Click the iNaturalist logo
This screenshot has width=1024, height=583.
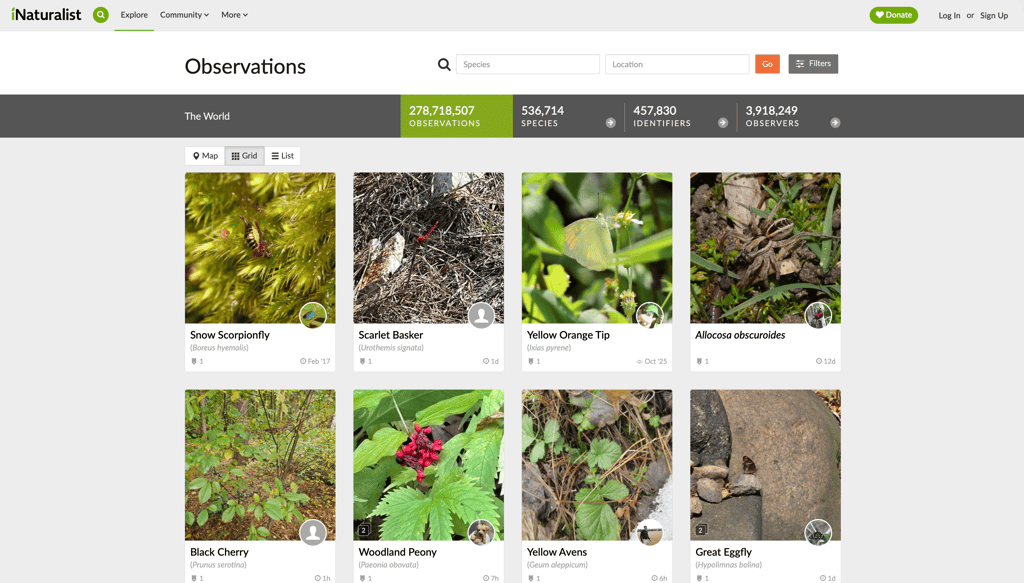pyautogui.click(x=46, y=15)
